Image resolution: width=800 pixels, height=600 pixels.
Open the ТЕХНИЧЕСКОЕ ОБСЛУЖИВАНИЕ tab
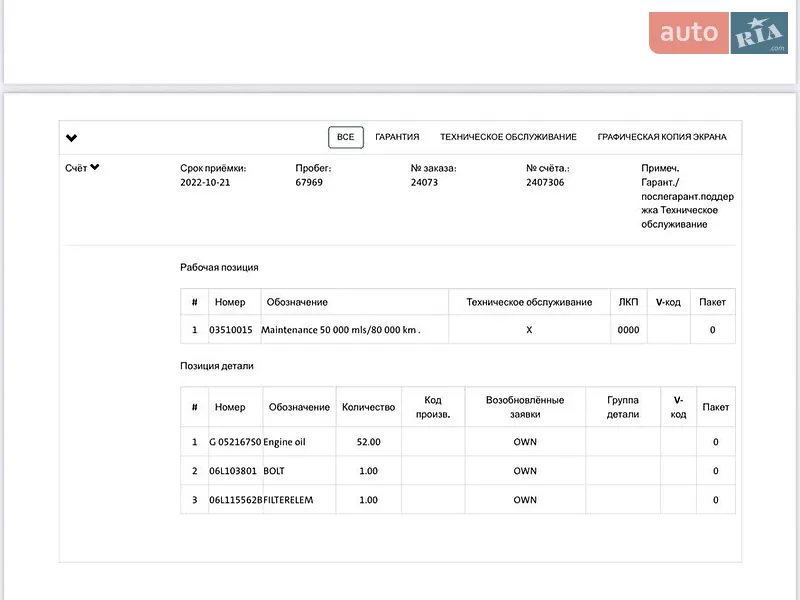click(508, 137)
